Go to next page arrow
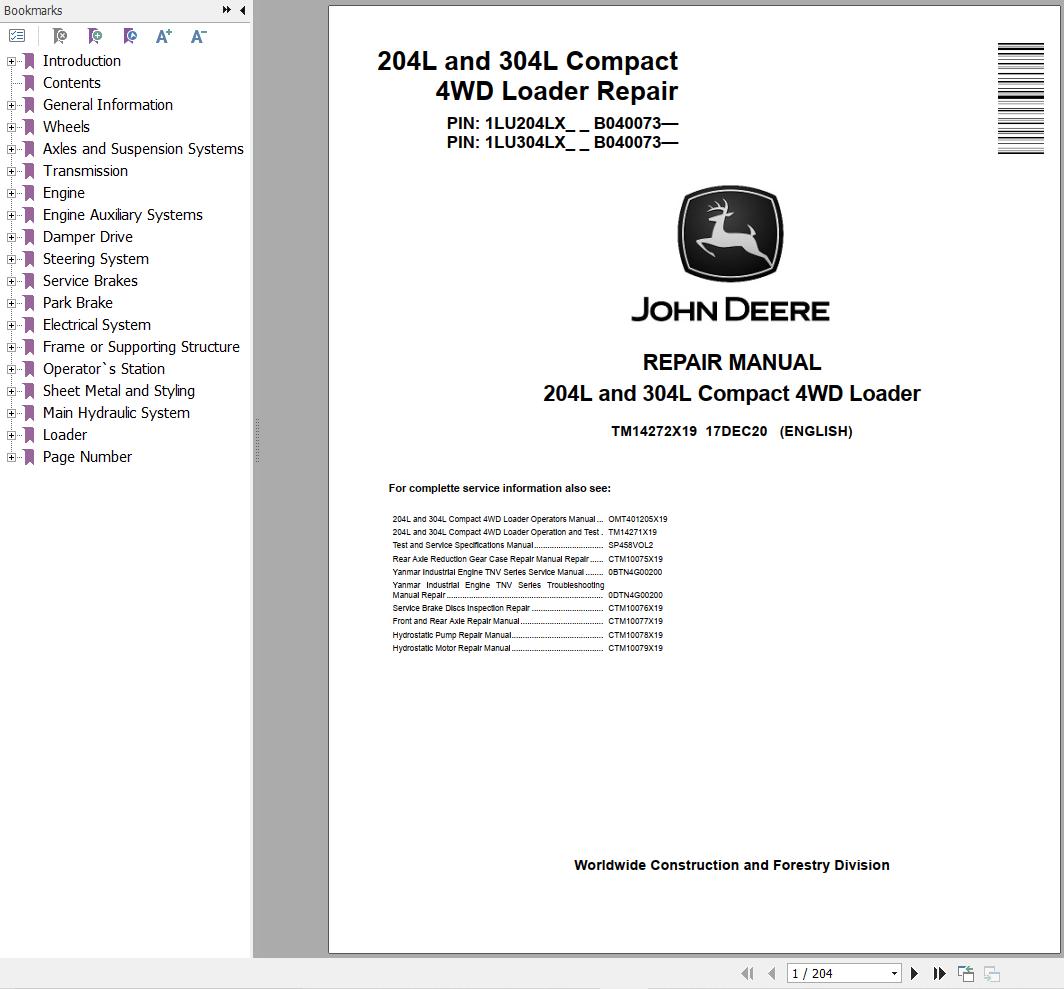Viewport: 1064px width, 989px height. point(914,973)
